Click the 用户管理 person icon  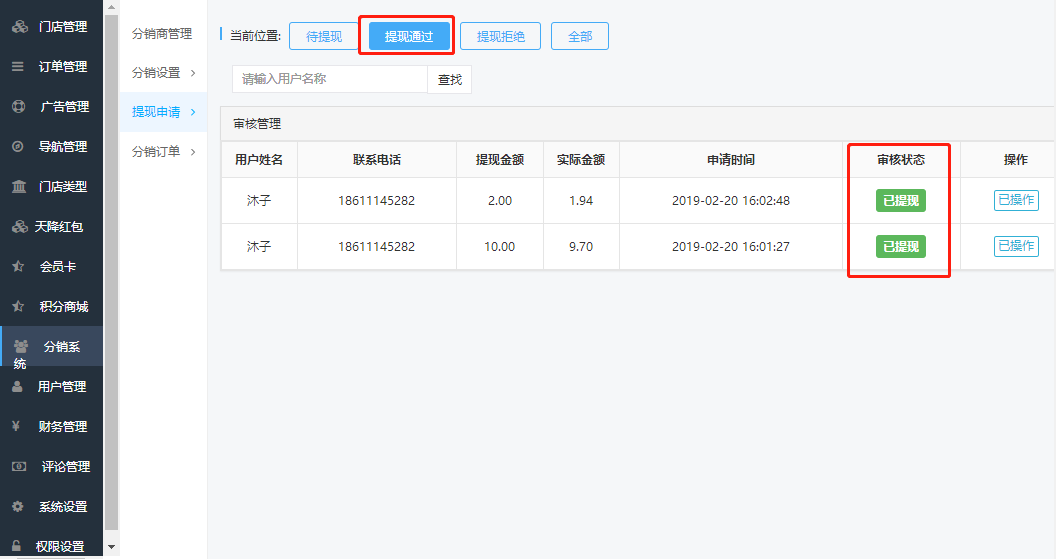[18, 386]
